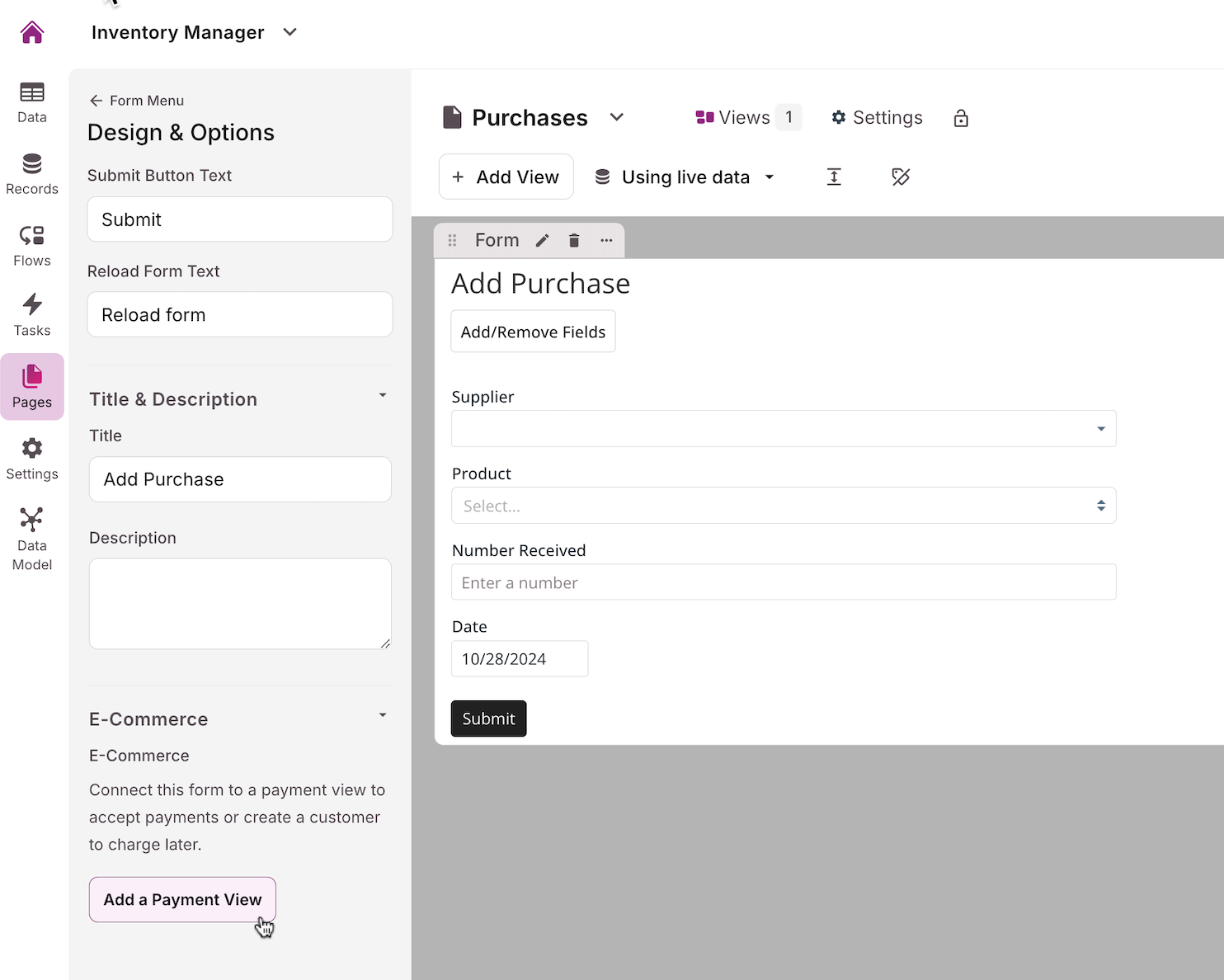
Task: Collapse the Title & Description section
Action: (383, 396)
